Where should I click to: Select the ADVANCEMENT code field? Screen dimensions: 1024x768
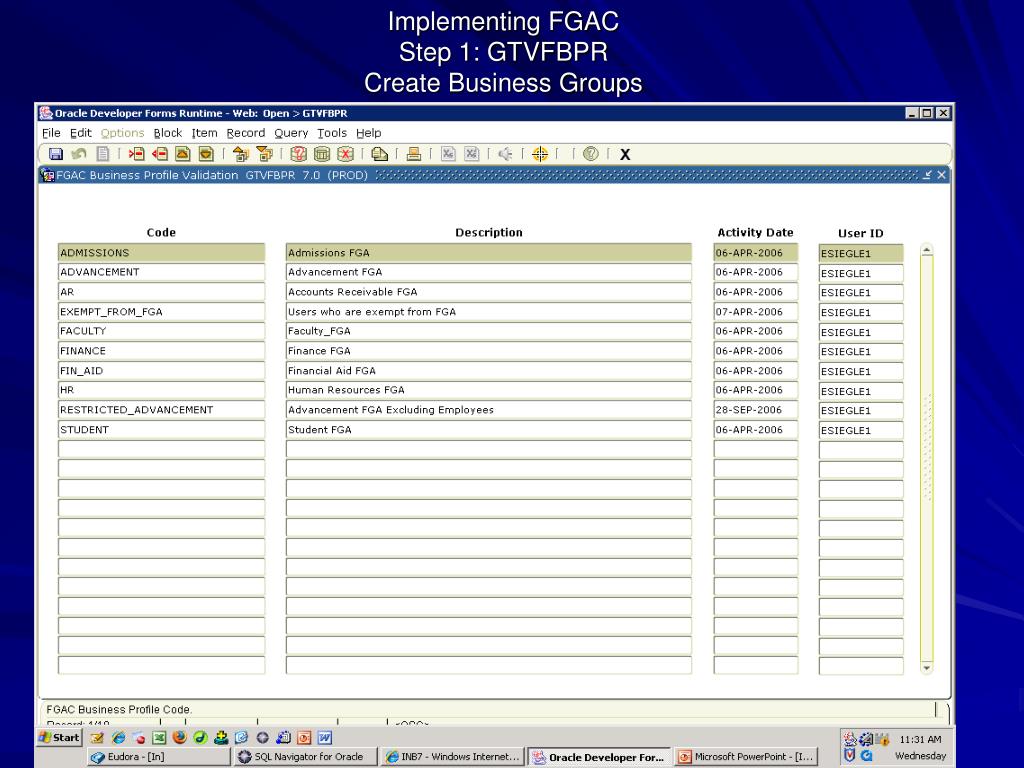click(x=161, y=272)
